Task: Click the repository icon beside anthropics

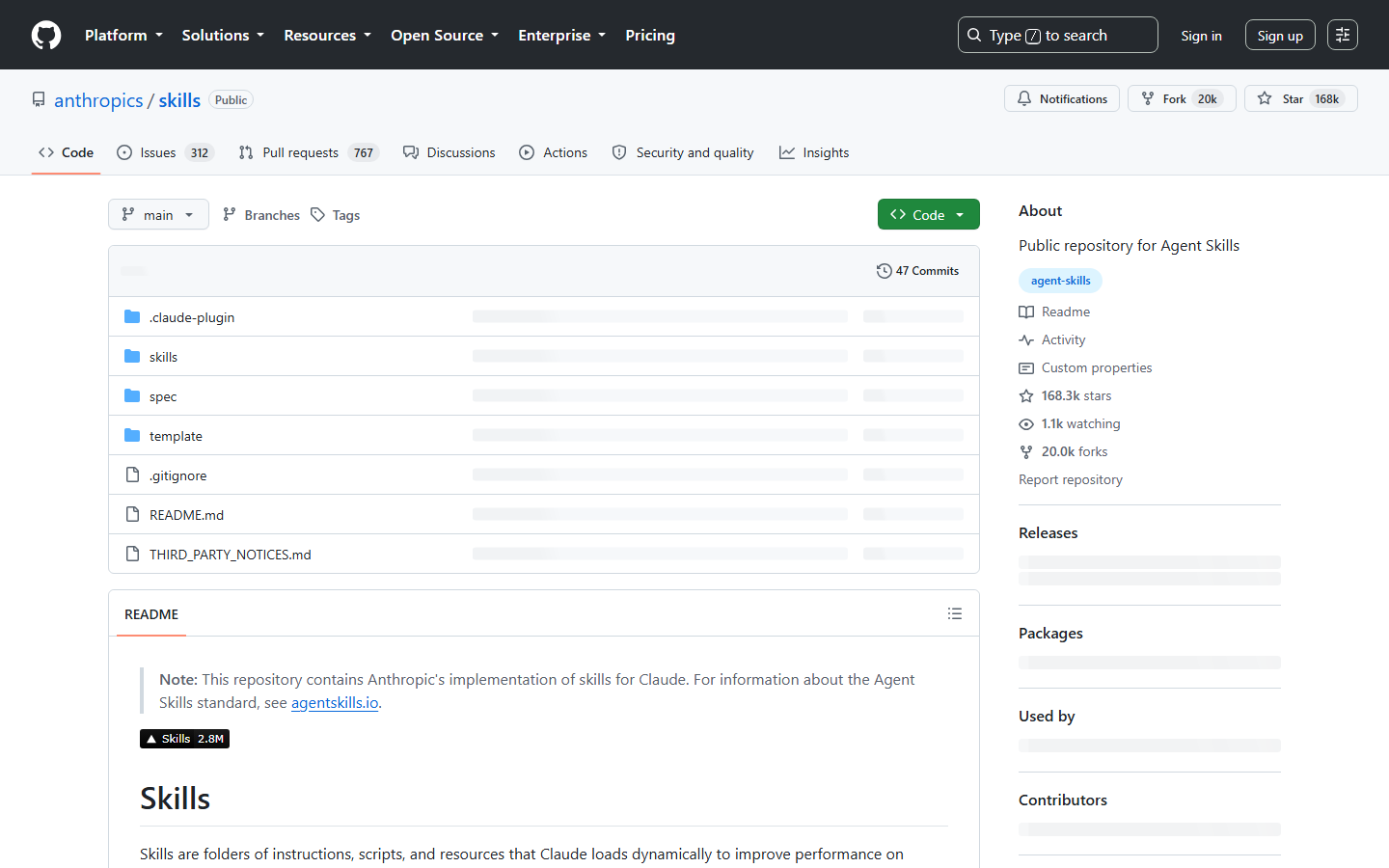Action: (39, 99)
